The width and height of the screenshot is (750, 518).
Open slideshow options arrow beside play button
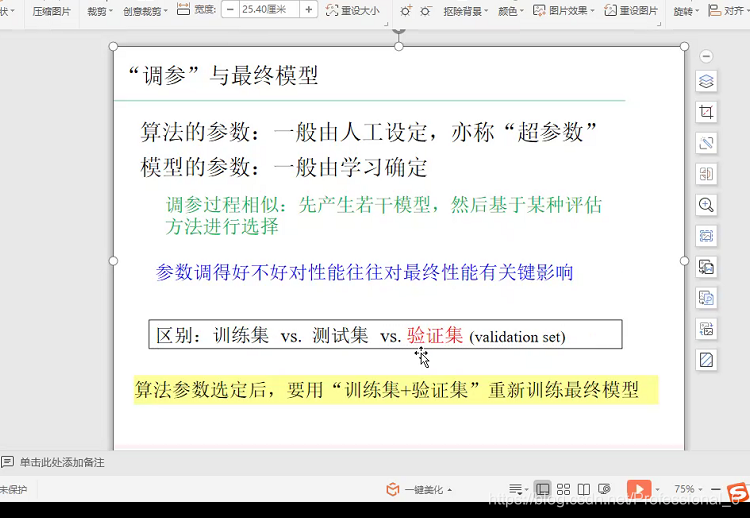658,489
